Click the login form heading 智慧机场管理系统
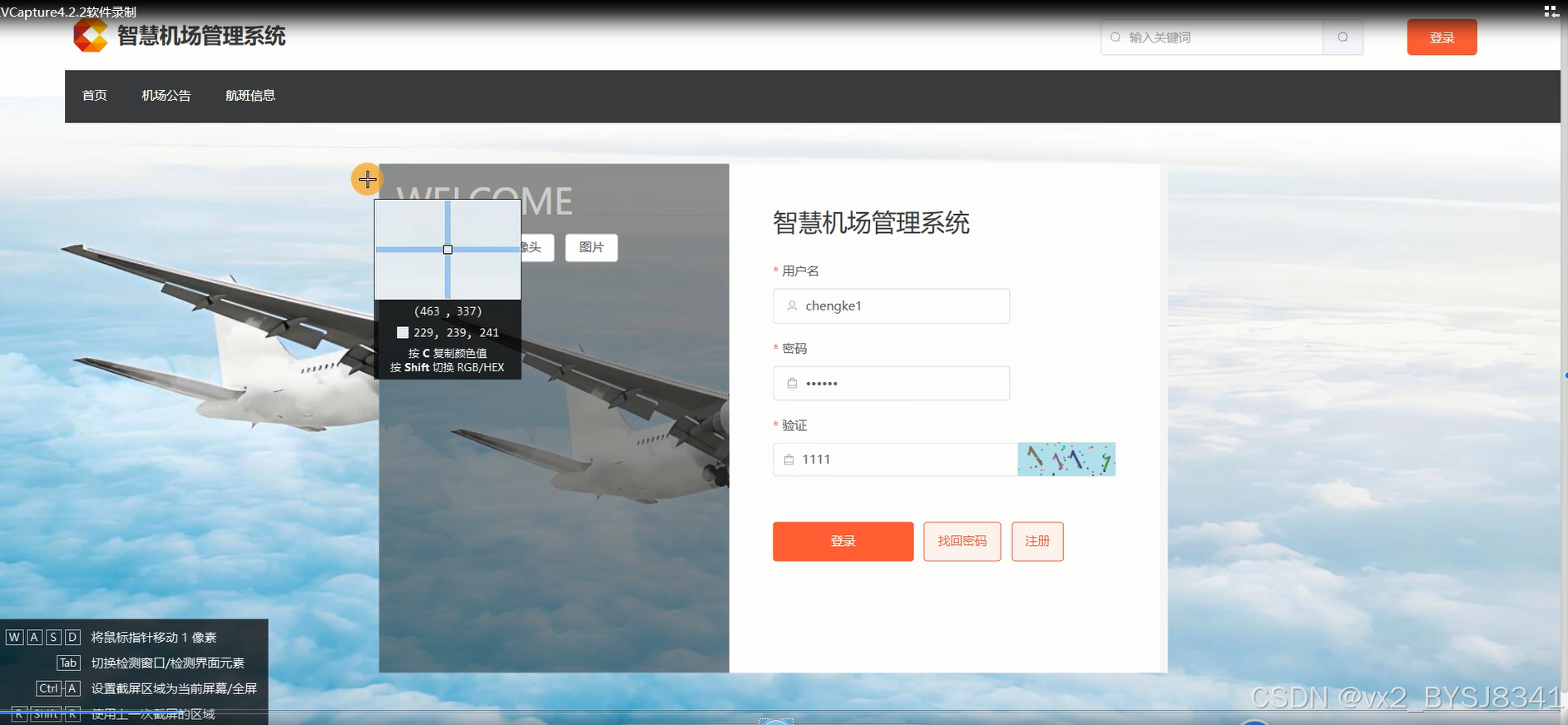Viewport: 1568px width, 725px height. tap(871, 223)
